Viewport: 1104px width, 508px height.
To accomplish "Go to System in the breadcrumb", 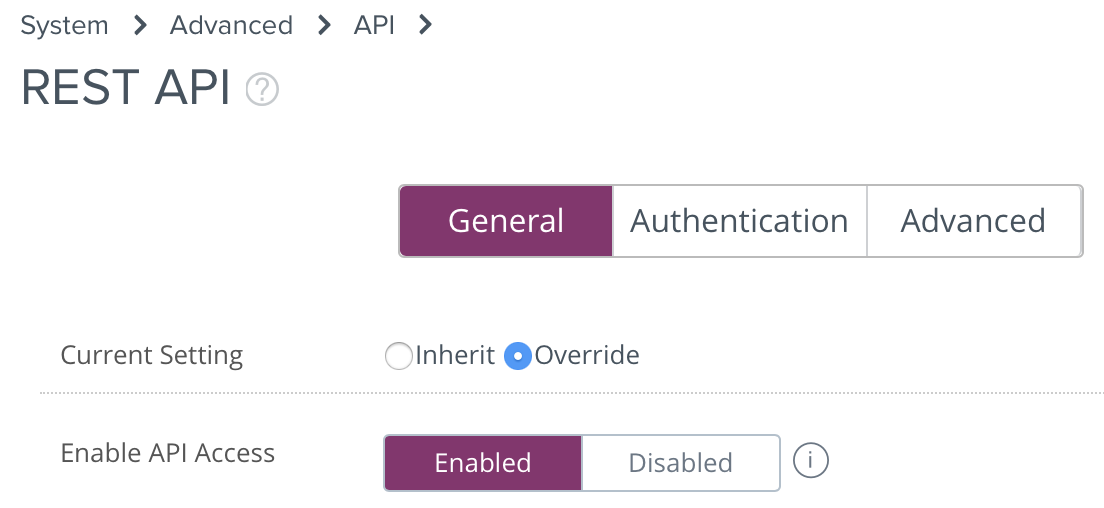I will tap(64, 25).
